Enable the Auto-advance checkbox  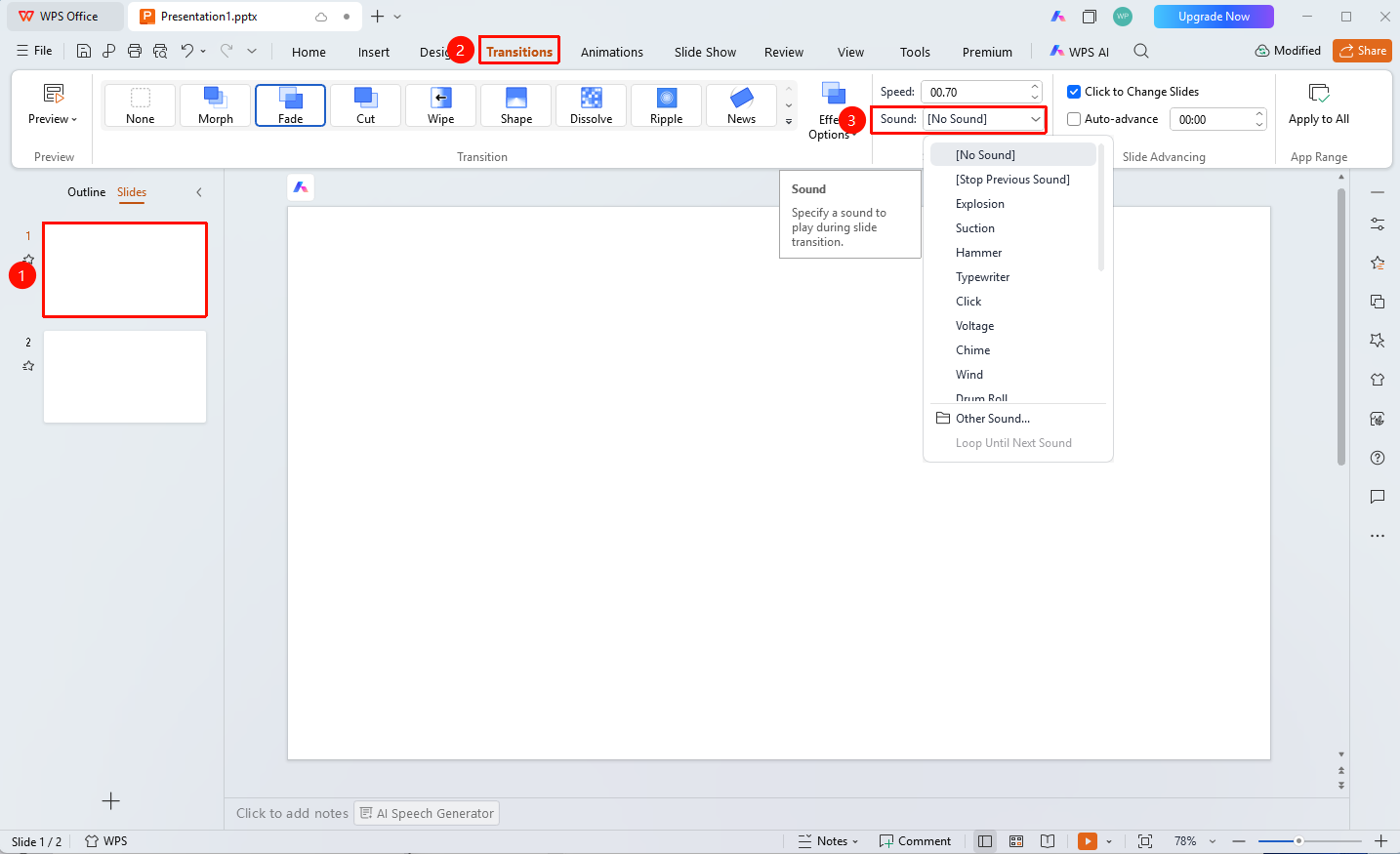pos(1074,119)
